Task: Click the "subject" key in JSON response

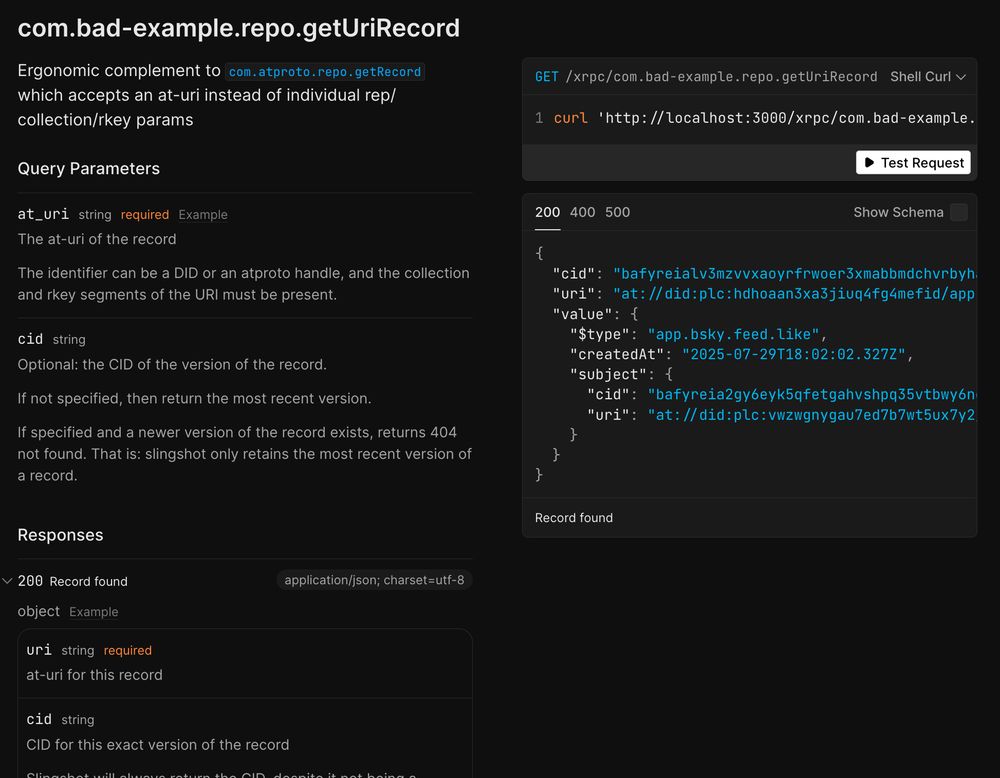Action: point(608,374)
